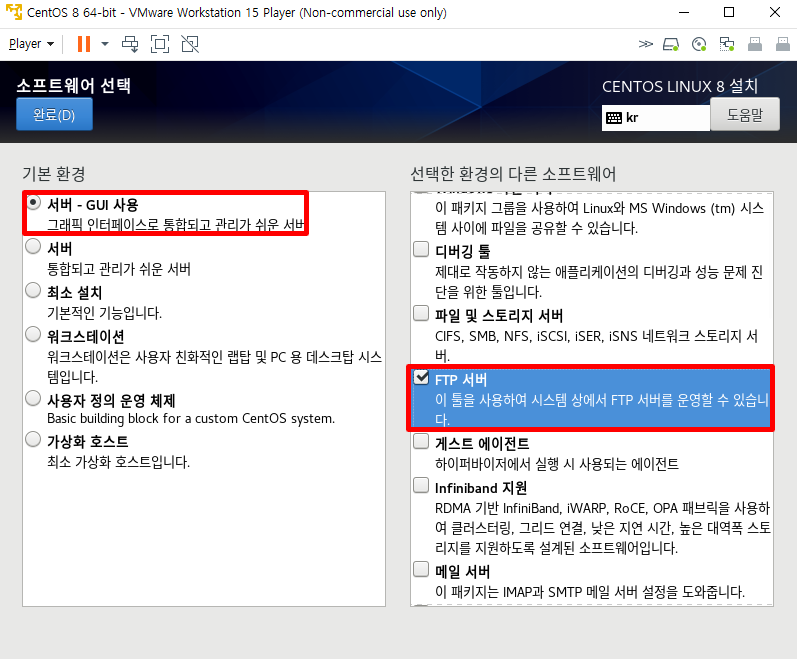This screenshot has width=797, height=659.
Task: Click the keyboard icon beside kr
Action: [614, 118]
